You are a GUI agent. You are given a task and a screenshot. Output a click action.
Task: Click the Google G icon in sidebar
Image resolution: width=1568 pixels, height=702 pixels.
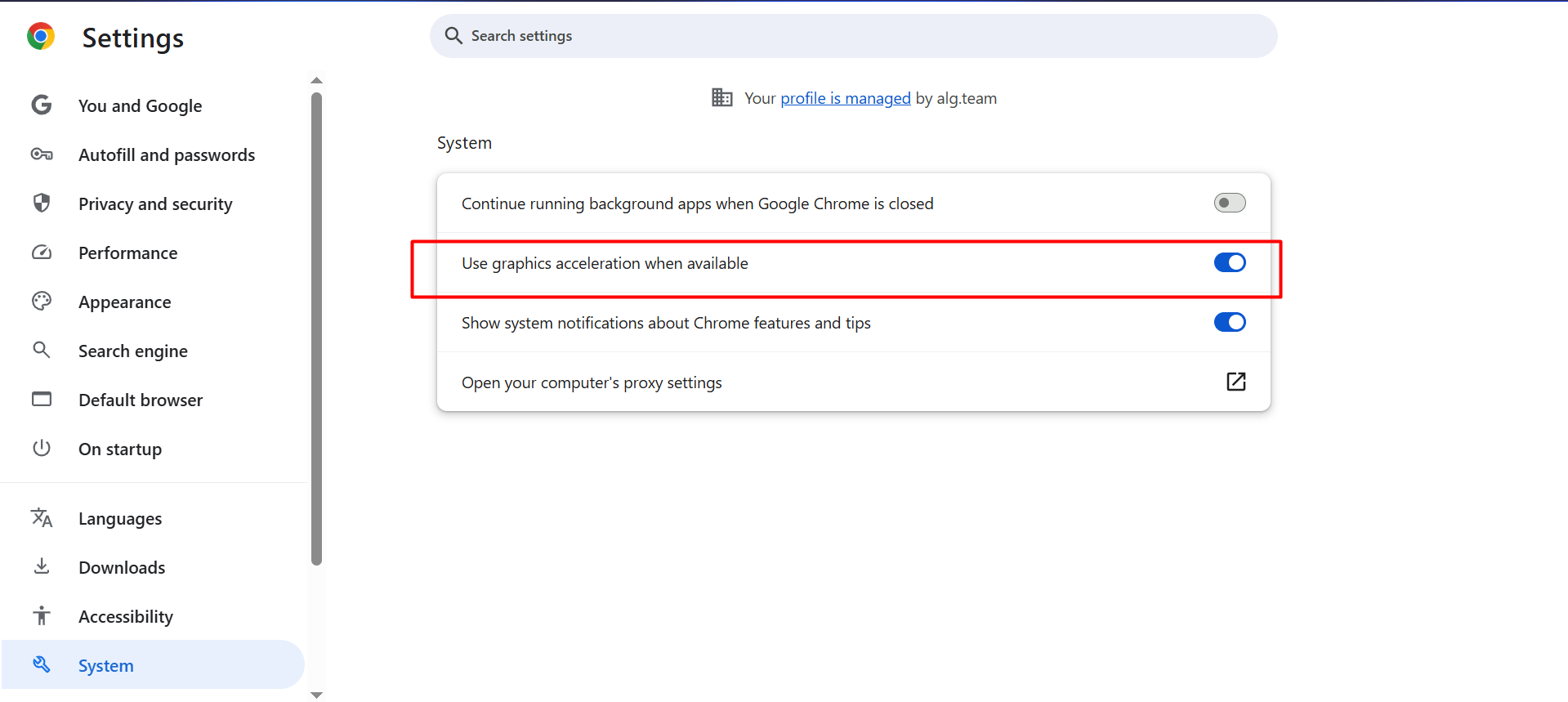click(x=42, y=105)
